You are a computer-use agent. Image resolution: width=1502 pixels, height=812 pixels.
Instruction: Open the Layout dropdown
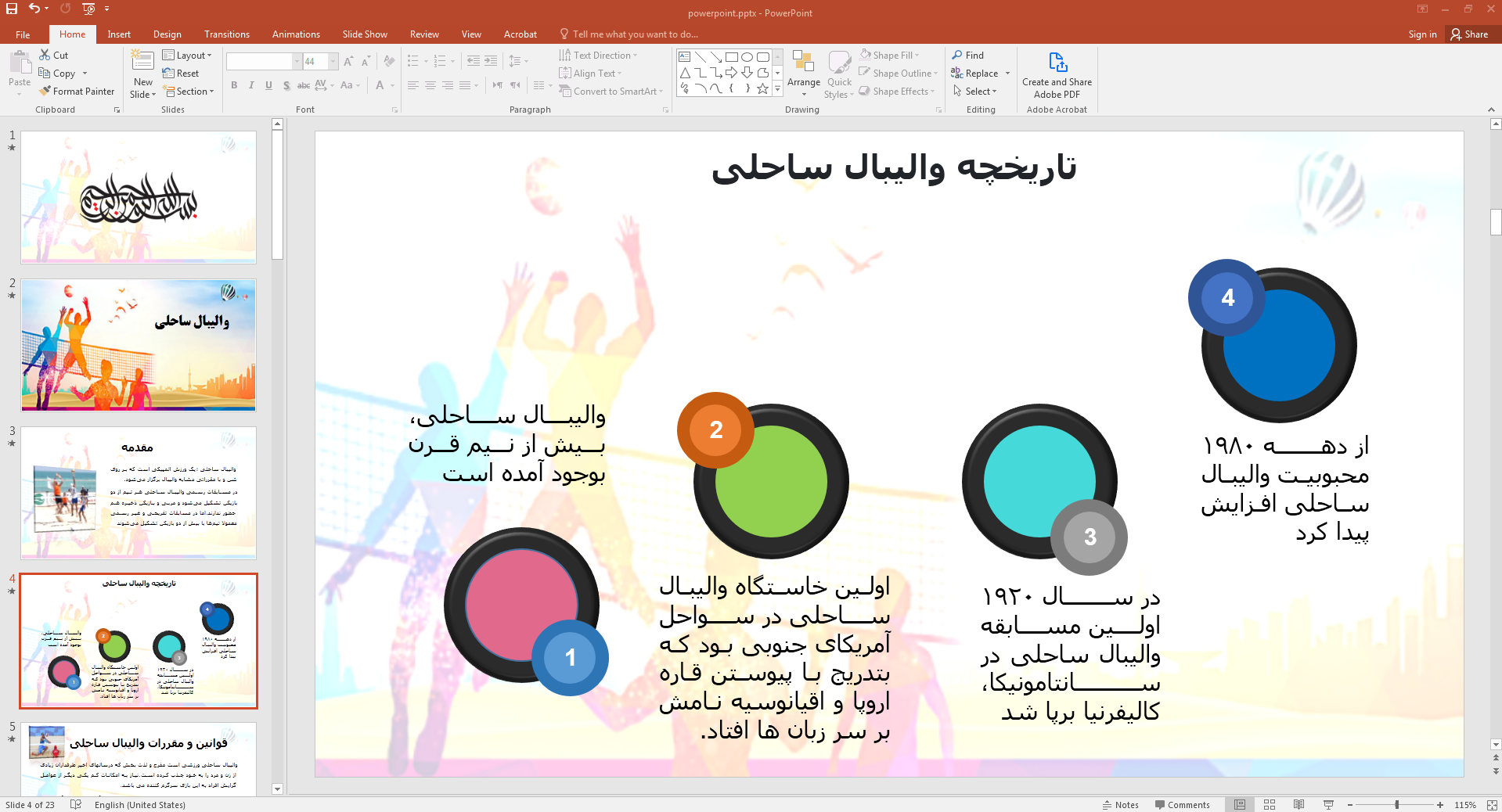click(187, 56)
